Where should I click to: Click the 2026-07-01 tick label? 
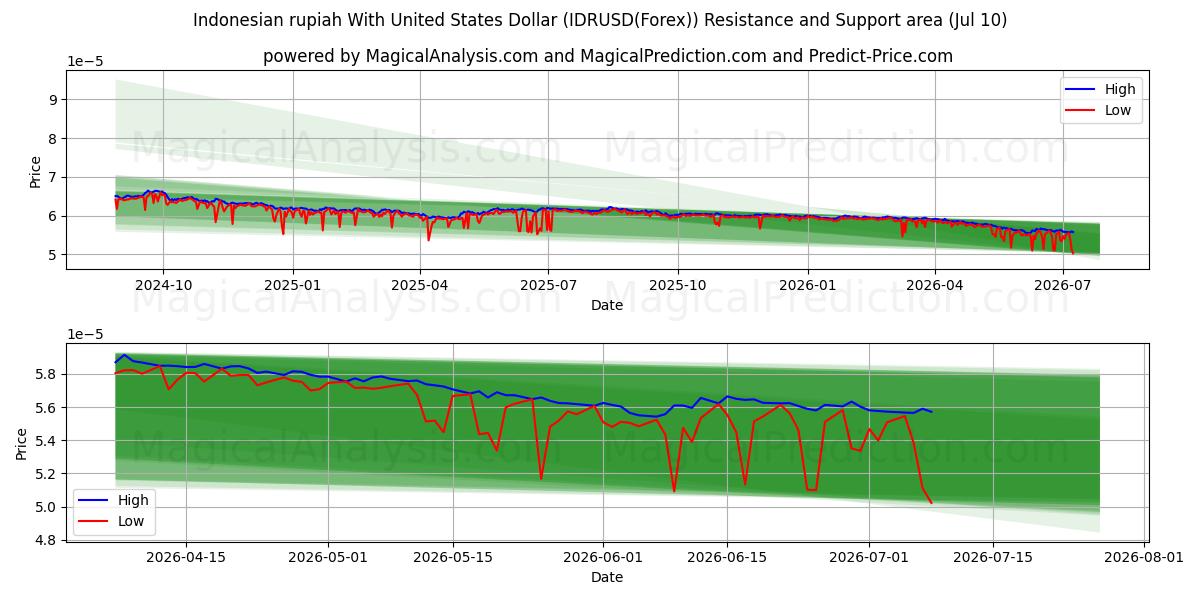870,557
